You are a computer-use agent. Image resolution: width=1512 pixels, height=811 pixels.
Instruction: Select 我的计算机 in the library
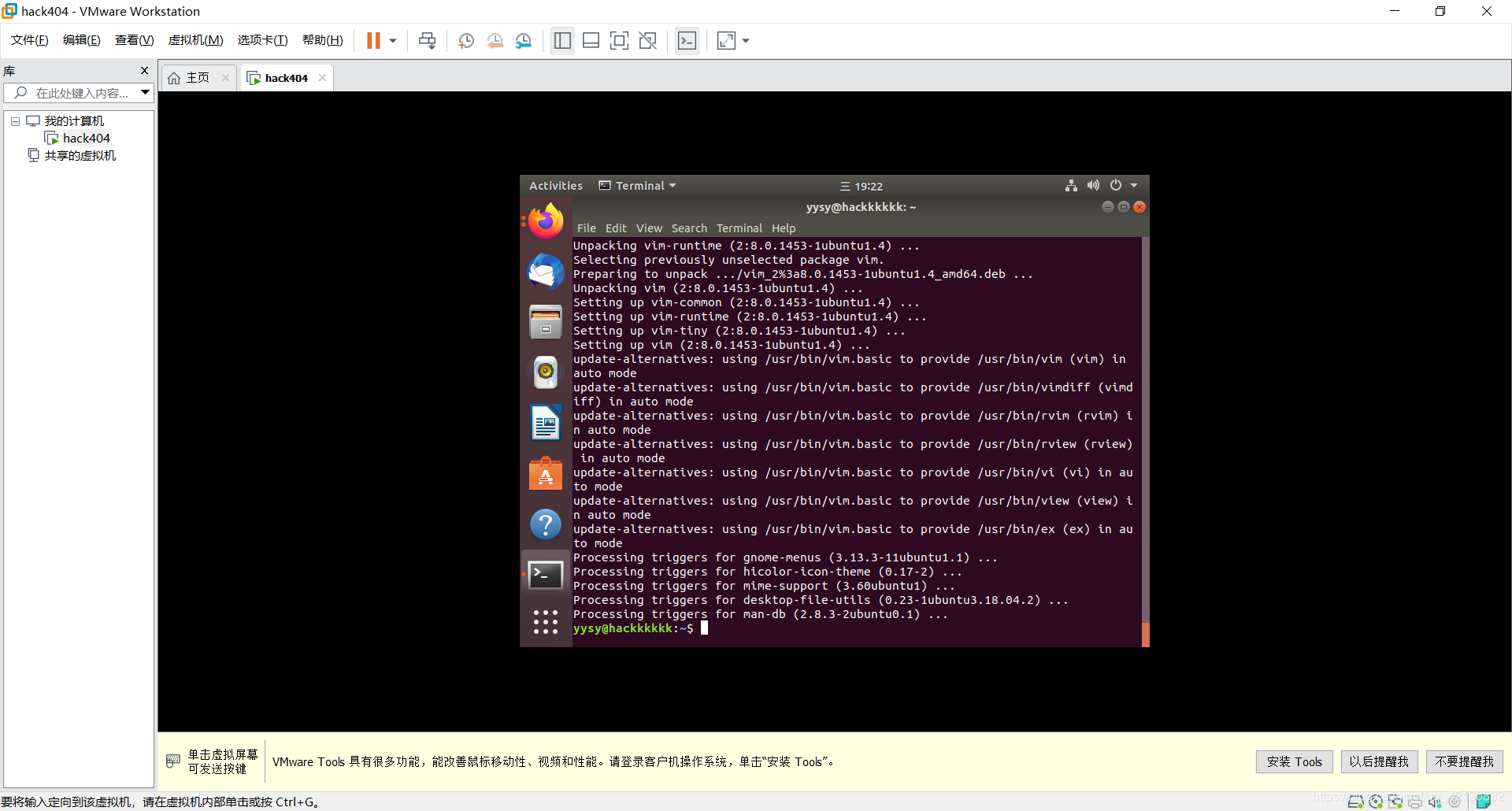coord(73,121)
